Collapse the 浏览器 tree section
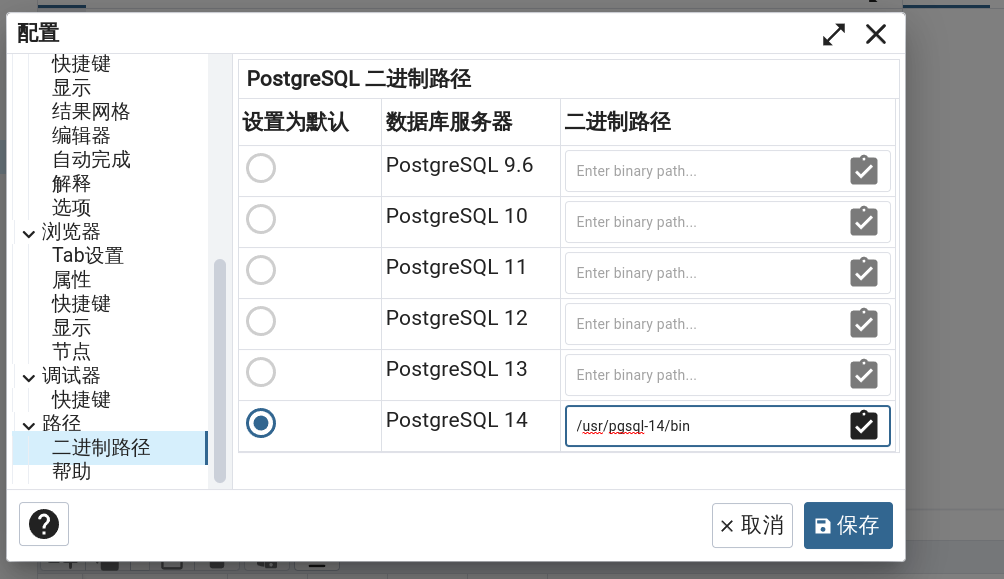Screen dimensions: 1004x579 [28, 233]
